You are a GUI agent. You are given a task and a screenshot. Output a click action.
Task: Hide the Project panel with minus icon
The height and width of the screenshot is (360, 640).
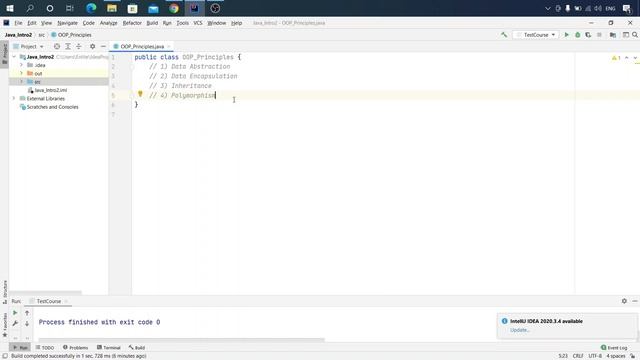(103, 47)
